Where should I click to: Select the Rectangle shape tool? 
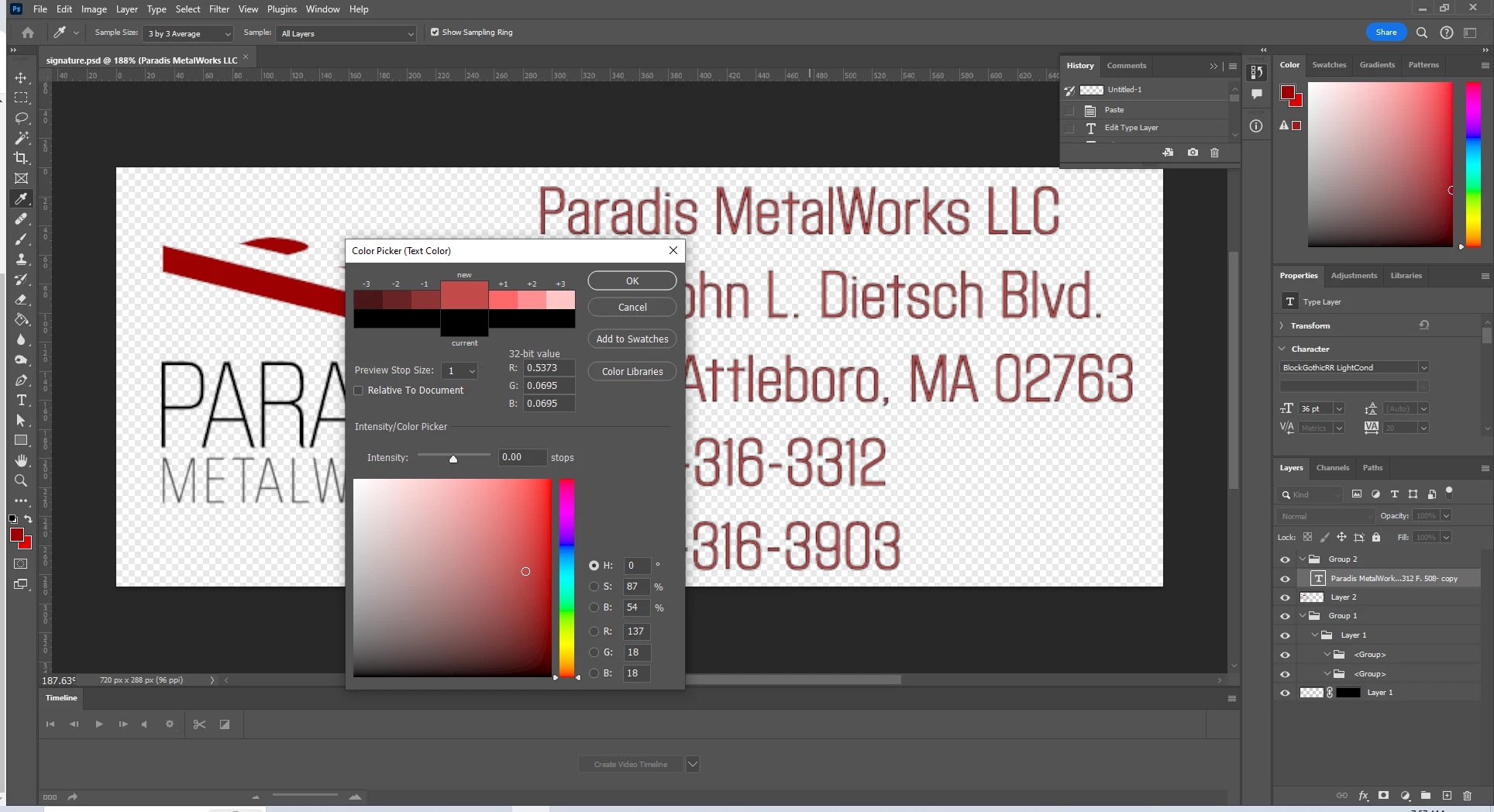[x=21, y=440]
